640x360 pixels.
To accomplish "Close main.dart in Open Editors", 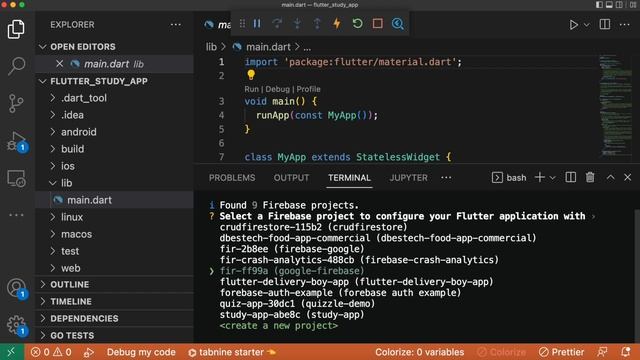I will [60, 64].
